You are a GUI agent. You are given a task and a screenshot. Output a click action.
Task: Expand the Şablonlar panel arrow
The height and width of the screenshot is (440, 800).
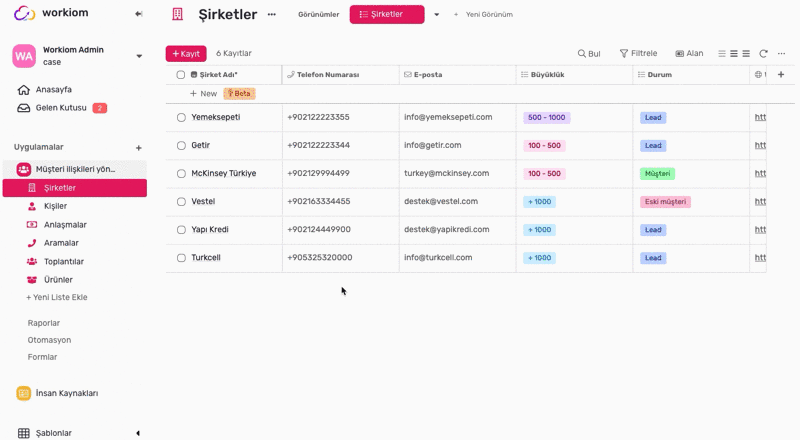point(138,433)
